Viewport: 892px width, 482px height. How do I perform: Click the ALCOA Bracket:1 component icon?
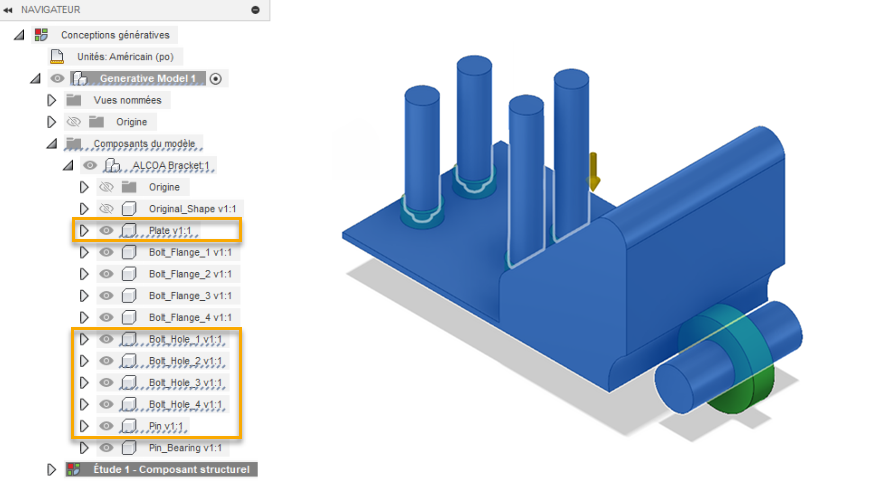coord(113,165)
